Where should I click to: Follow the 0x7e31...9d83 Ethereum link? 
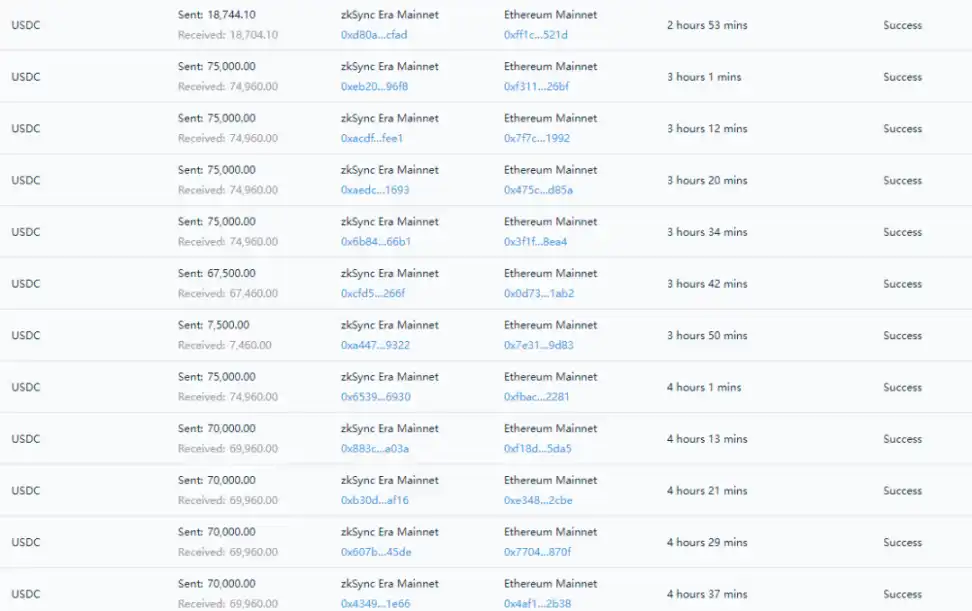(538, 345)
